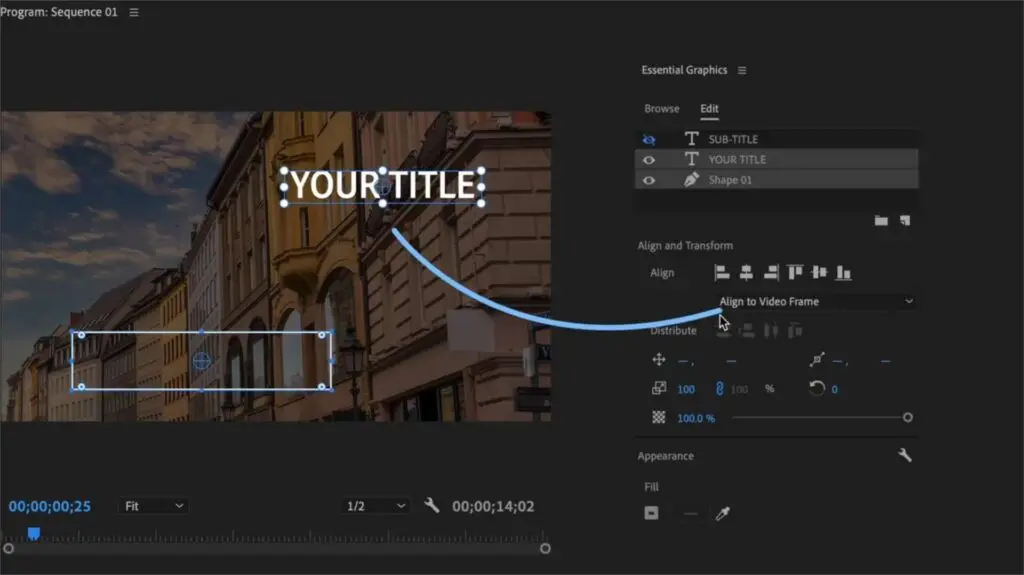Click the align bottom icon
1024x575 pixels.
coord(843,272)
